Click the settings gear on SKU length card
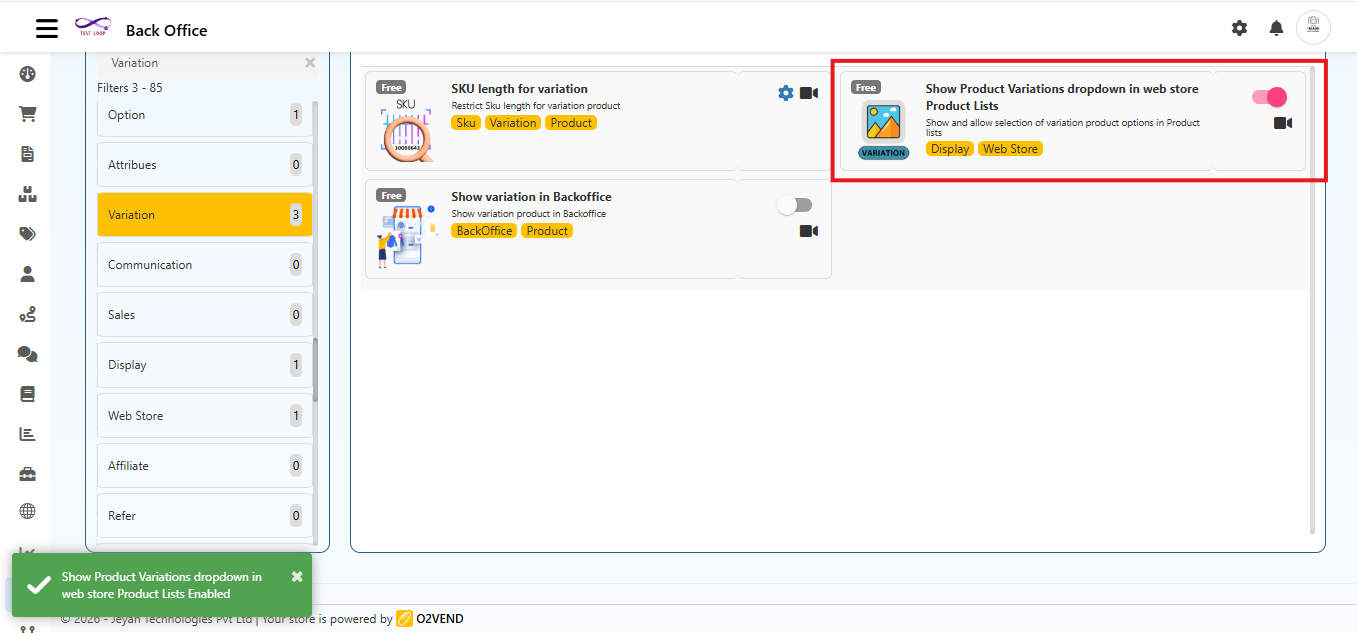 786,92
